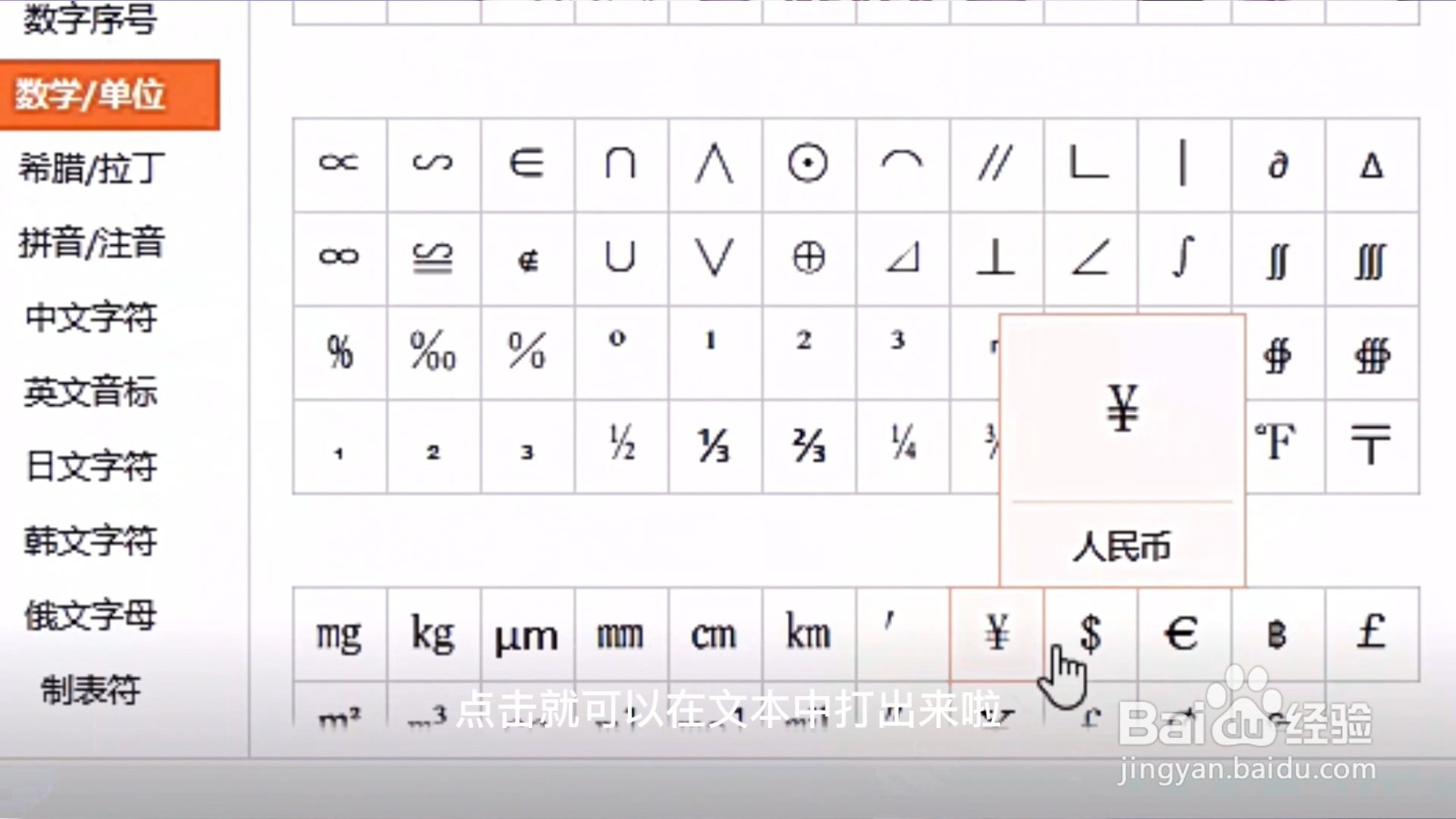The image size is (1456, 819).
Task: Insert the circled dot symbol ⊙
Action: (808, 165)
